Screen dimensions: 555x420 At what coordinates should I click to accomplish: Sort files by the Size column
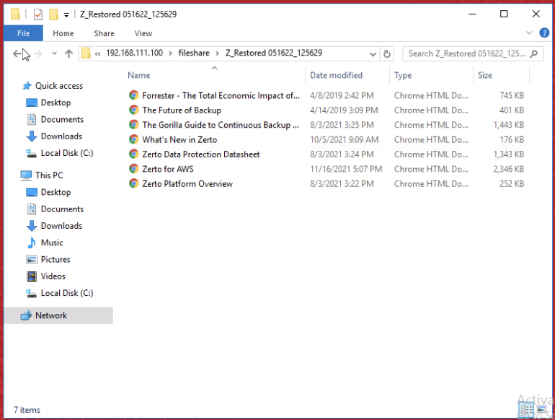(x=485, y=75)
